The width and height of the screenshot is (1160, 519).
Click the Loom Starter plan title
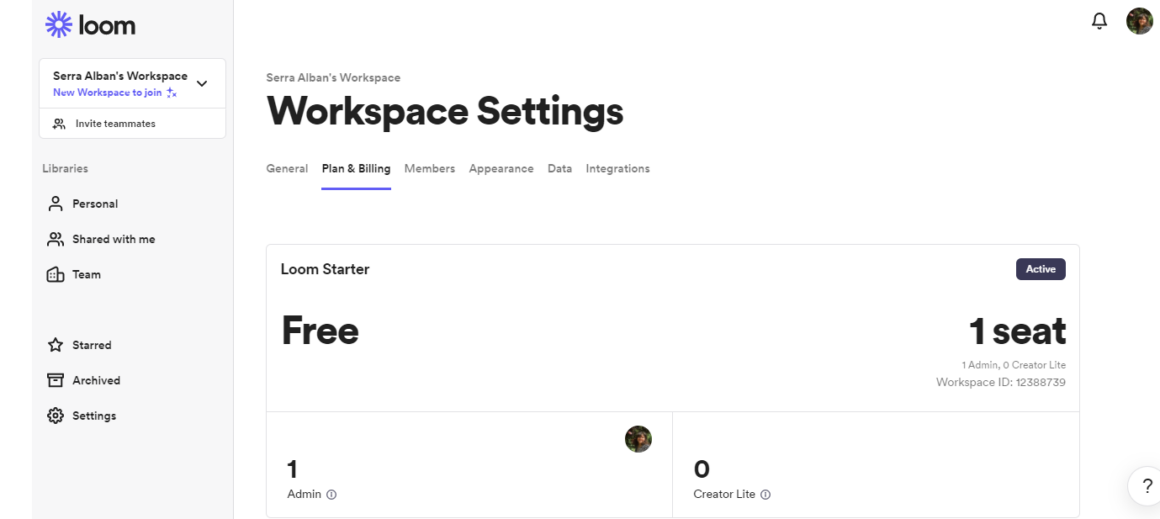[325, 269]
